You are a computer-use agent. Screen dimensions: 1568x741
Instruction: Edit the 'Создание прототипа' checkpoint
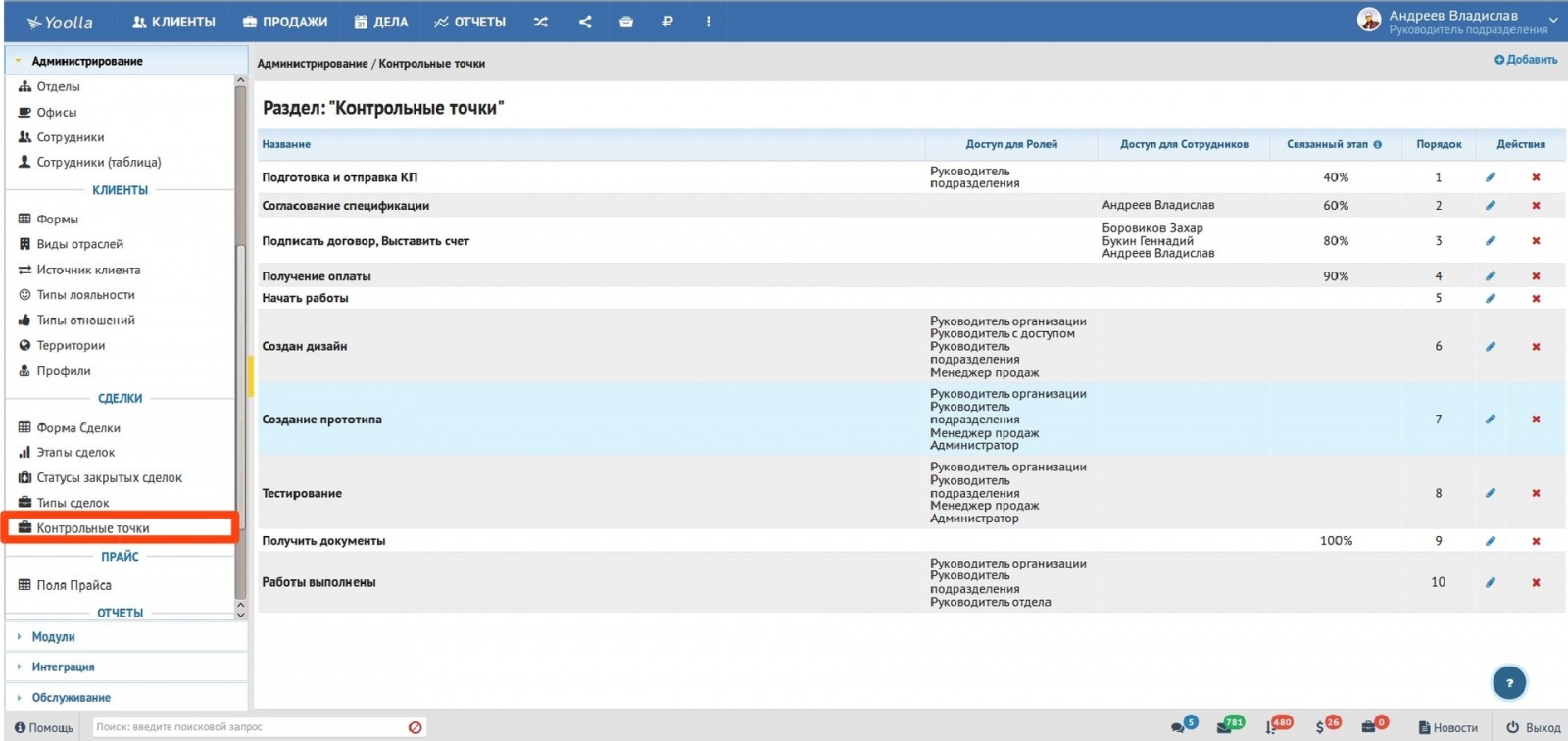pos(1491,420)
